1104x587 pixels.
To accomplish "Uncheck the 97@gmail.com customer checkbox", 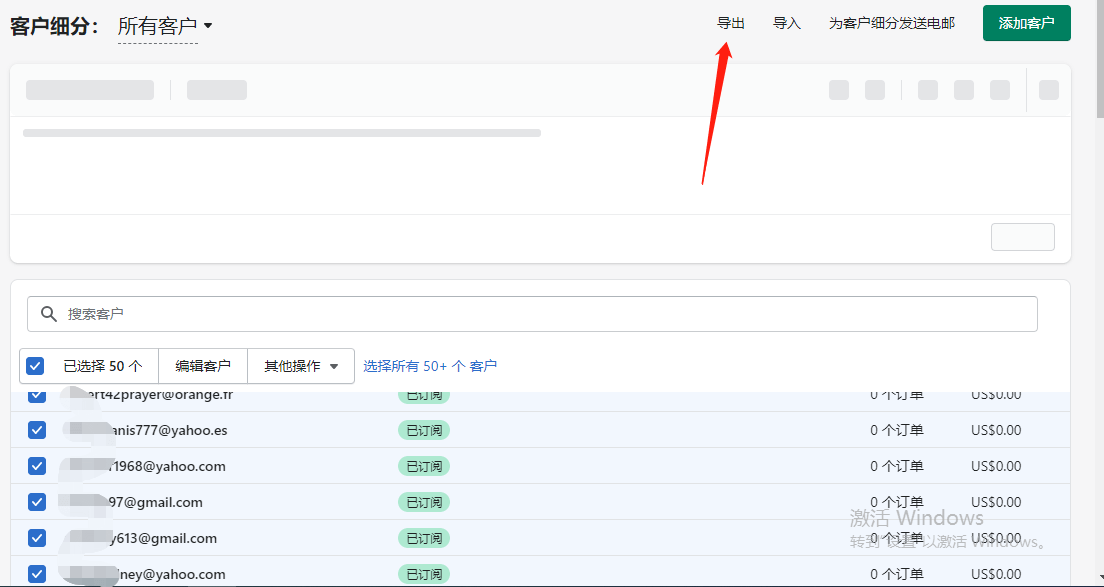I will coord(37,502).
